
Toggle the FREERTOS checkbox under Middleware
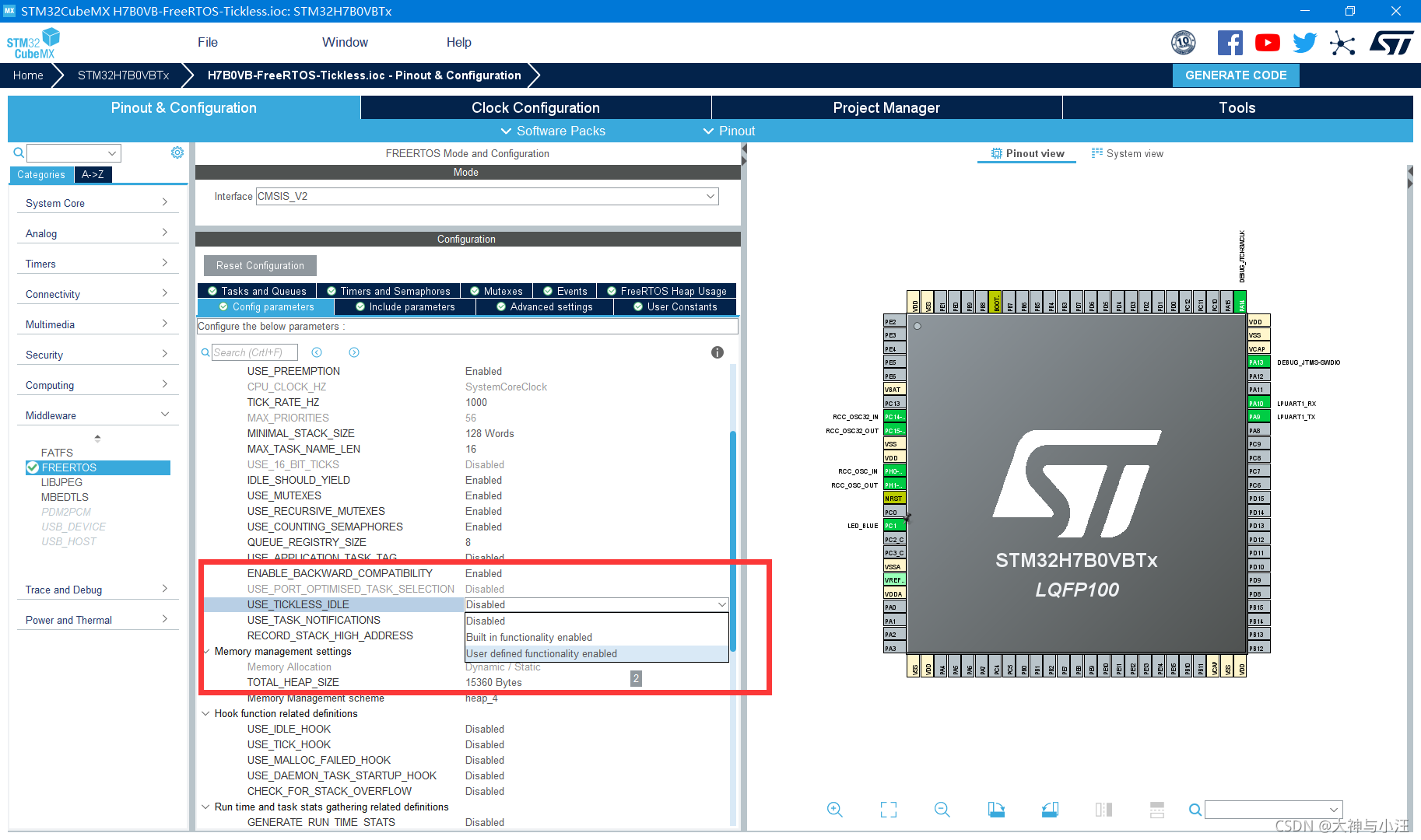pyautogui.click(x=33, y=467)
